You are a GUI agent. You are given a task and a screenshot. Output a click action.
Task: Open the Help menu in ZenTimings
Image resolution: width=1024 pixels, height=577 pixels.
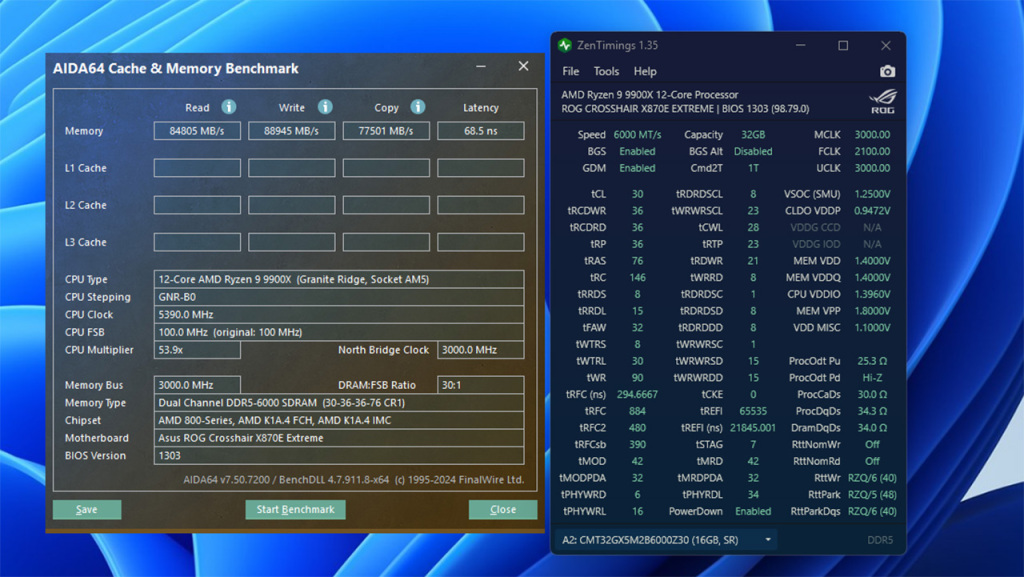coord(645,71)
